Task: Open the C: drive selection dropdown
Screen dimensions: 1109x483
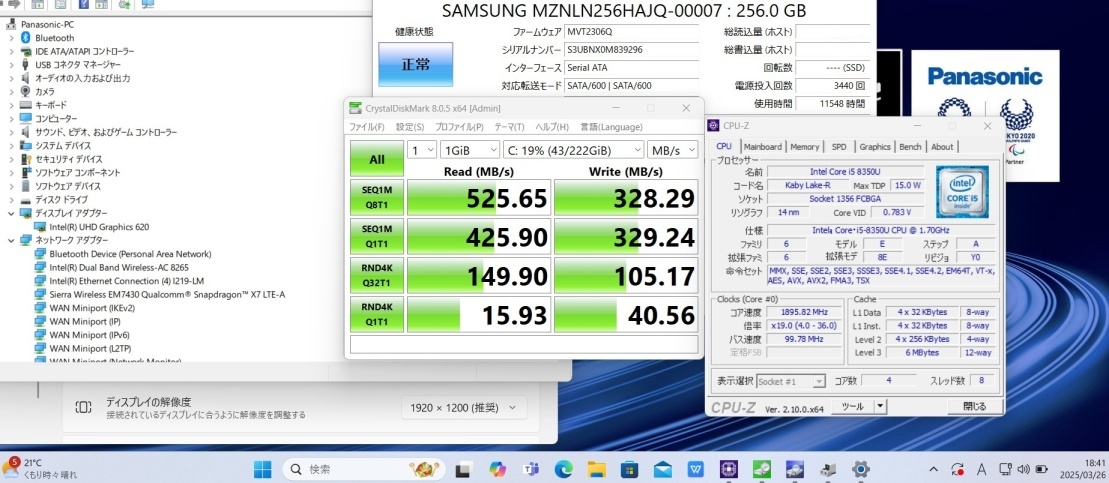Action: 573,150
